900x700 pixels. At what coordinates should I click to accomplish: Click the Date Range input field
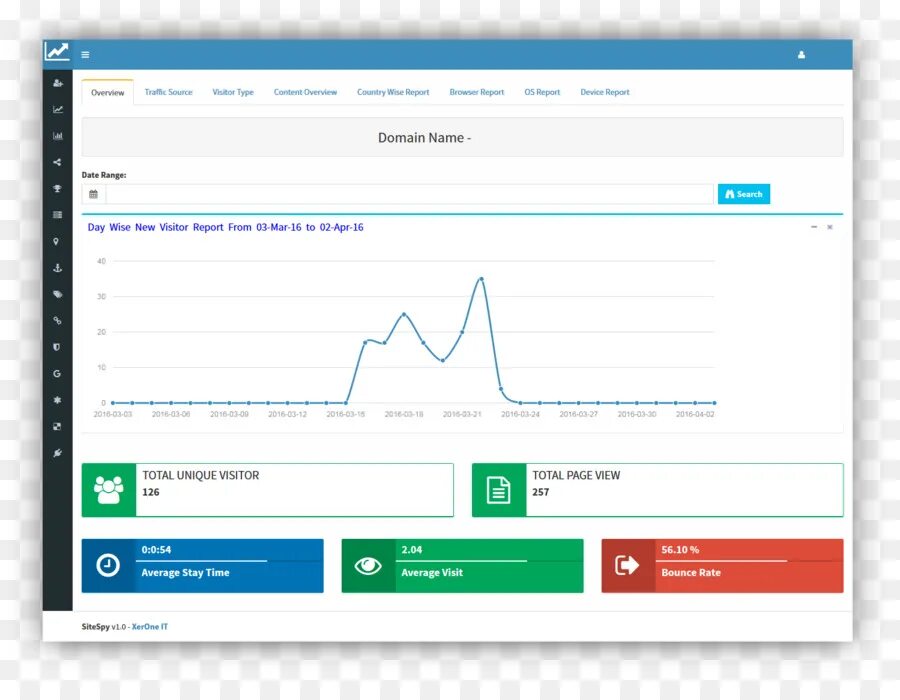click(409, 194)
